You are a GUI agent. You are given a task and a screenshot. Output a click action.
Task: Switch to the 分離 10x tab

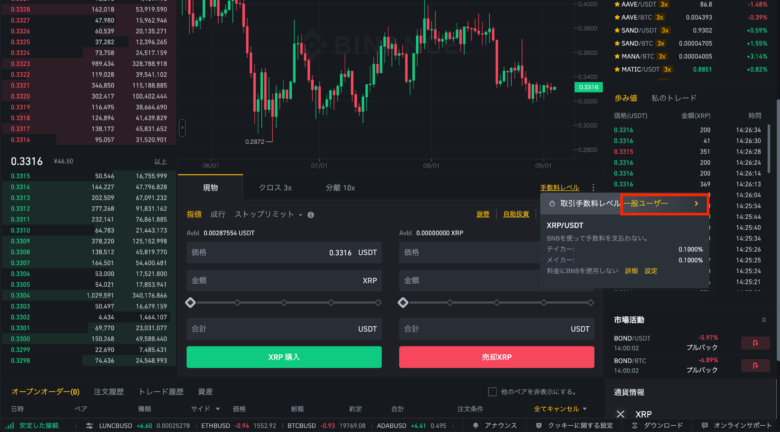(340, 188)
